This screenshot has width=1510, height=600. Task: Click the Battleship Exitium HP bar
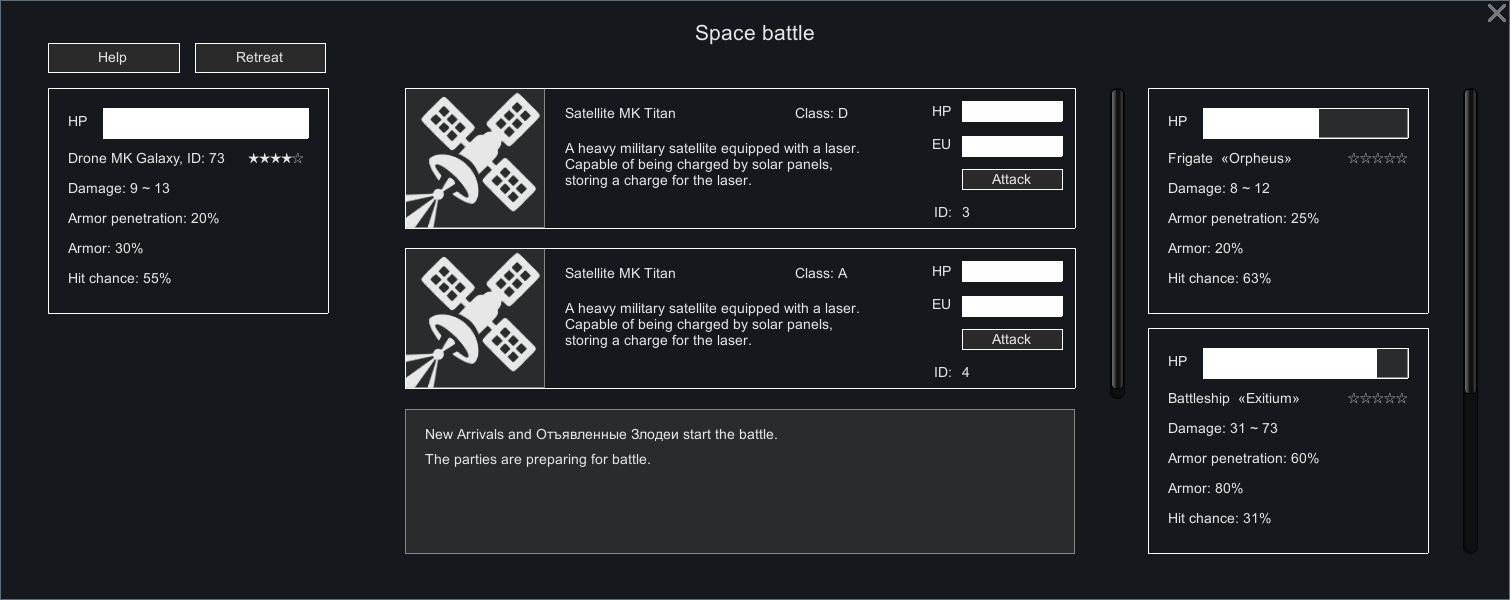coord(1305,364)
